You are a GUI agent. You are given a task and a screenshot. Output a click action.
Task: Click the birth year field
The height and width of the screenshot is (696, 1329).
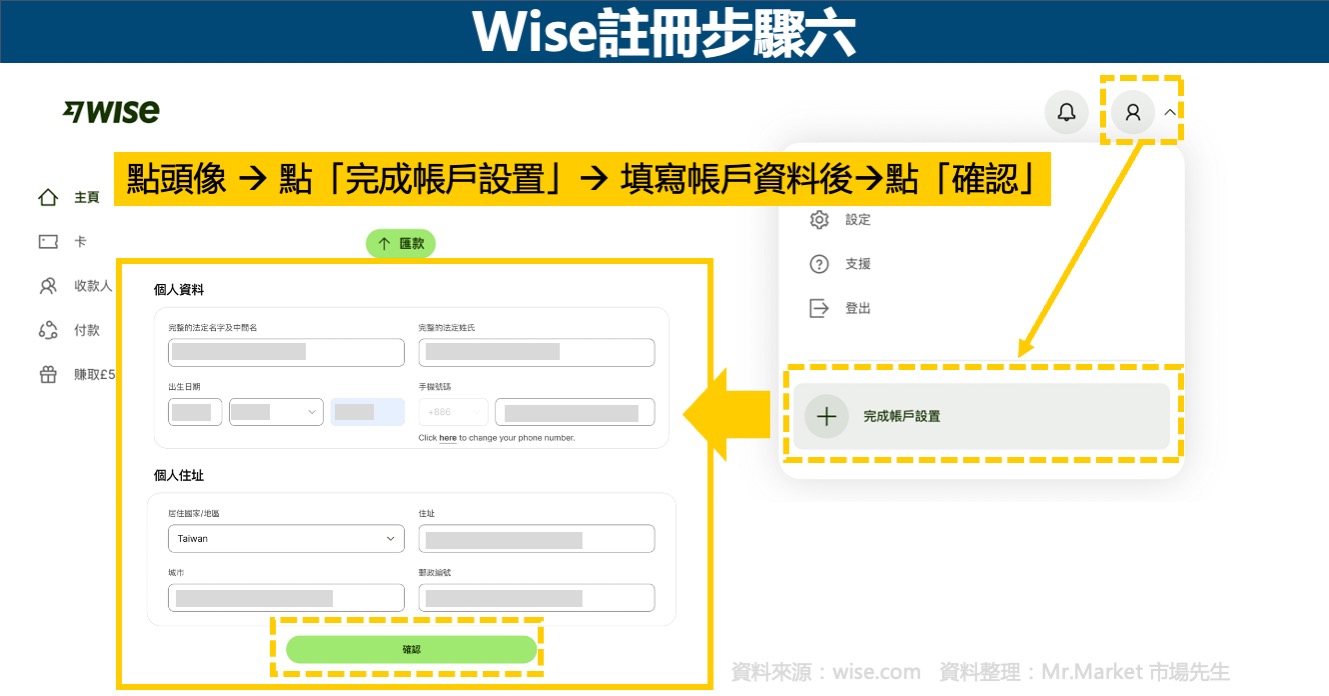coord(368,412)
